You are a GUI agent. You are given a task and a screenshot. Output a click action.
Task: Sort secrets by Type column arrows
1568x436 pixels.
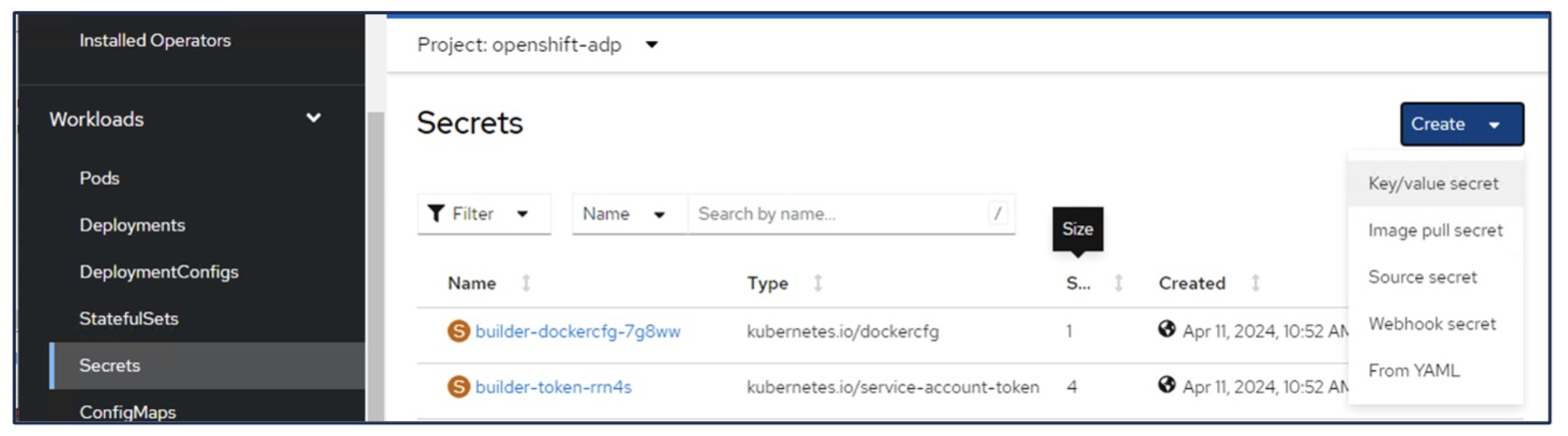point(818,283)
